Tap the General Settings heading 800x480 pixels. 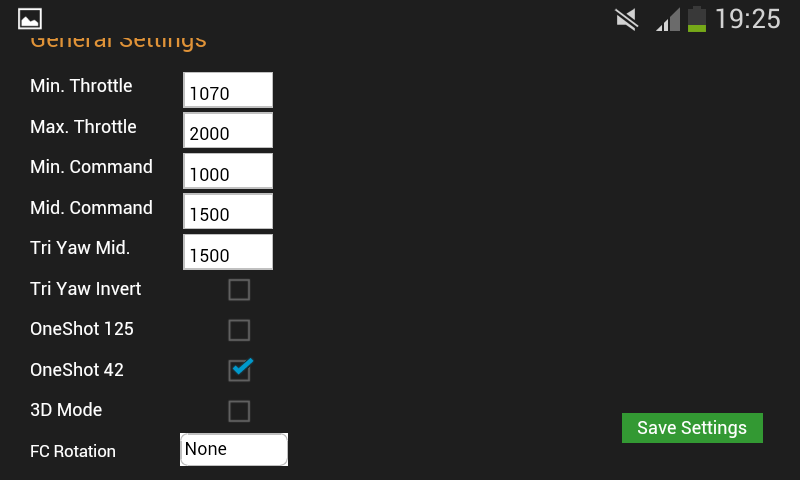[x=118, y=40]
